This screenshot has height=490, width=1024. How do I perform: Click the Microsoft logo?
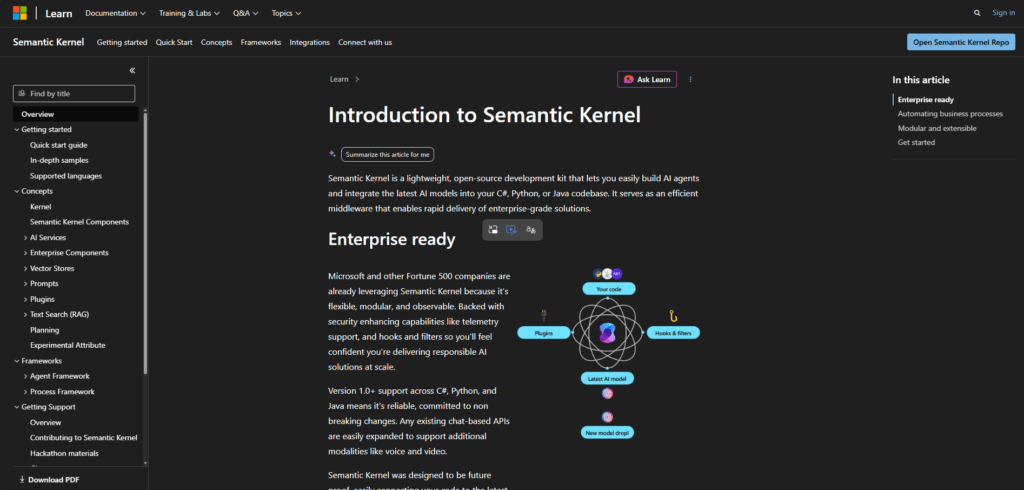(x=20, y=13)
